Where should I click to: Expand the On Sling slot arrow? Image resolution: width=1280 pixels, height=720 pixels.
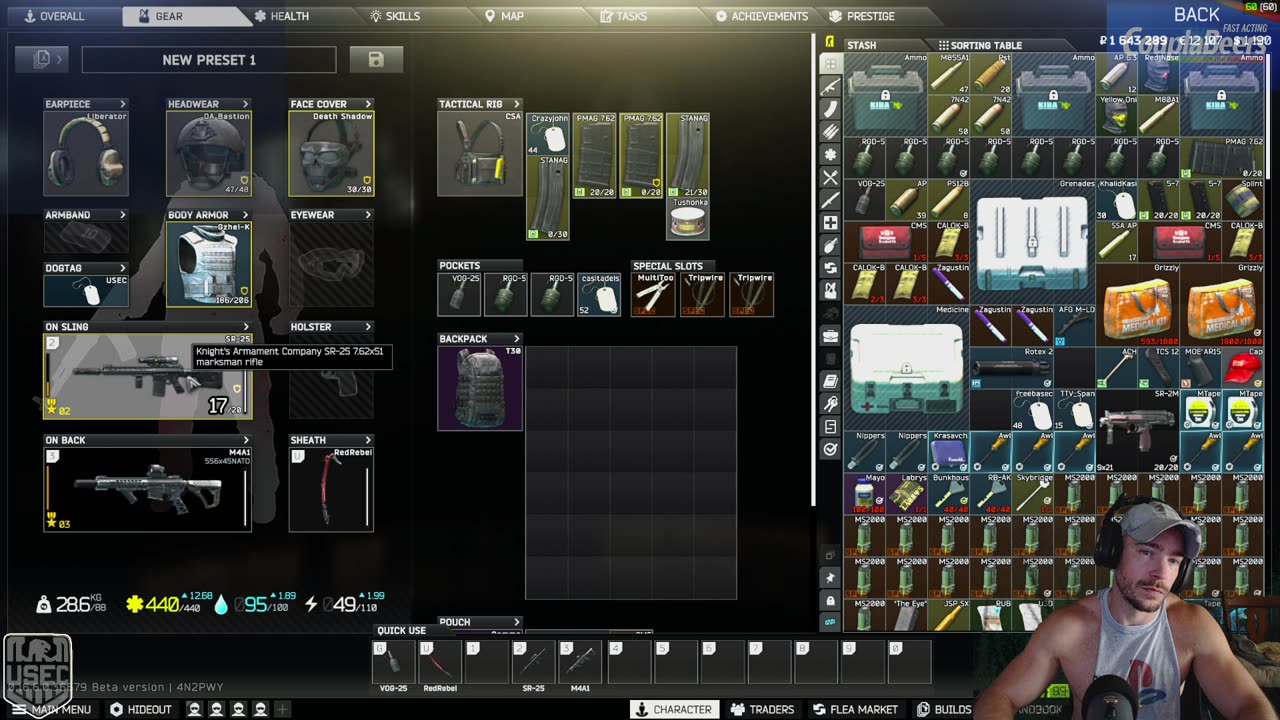tap(245, 327)
